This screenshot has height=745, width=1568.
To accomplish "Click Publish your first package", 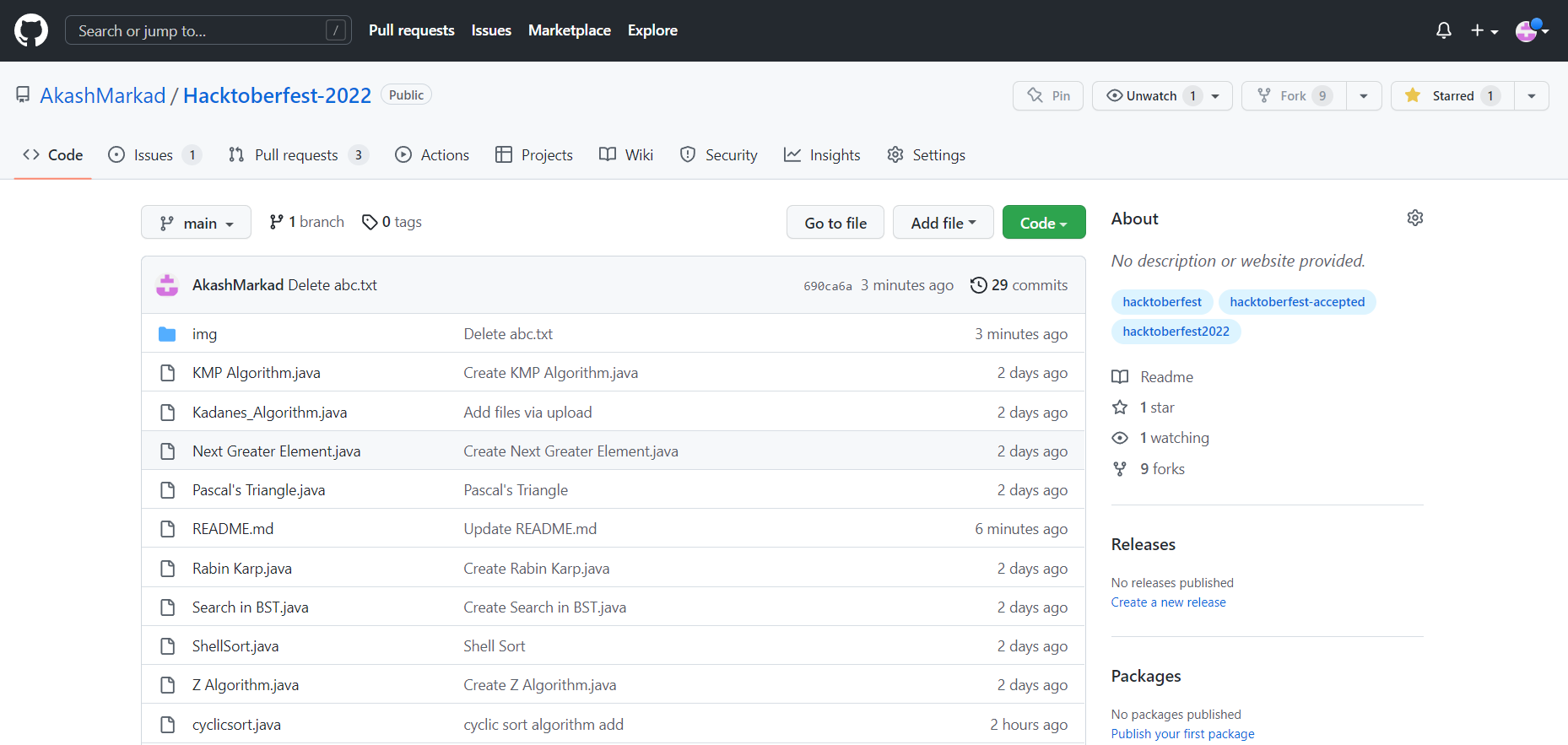I will pyautogui.click(x=1182, y=734).
